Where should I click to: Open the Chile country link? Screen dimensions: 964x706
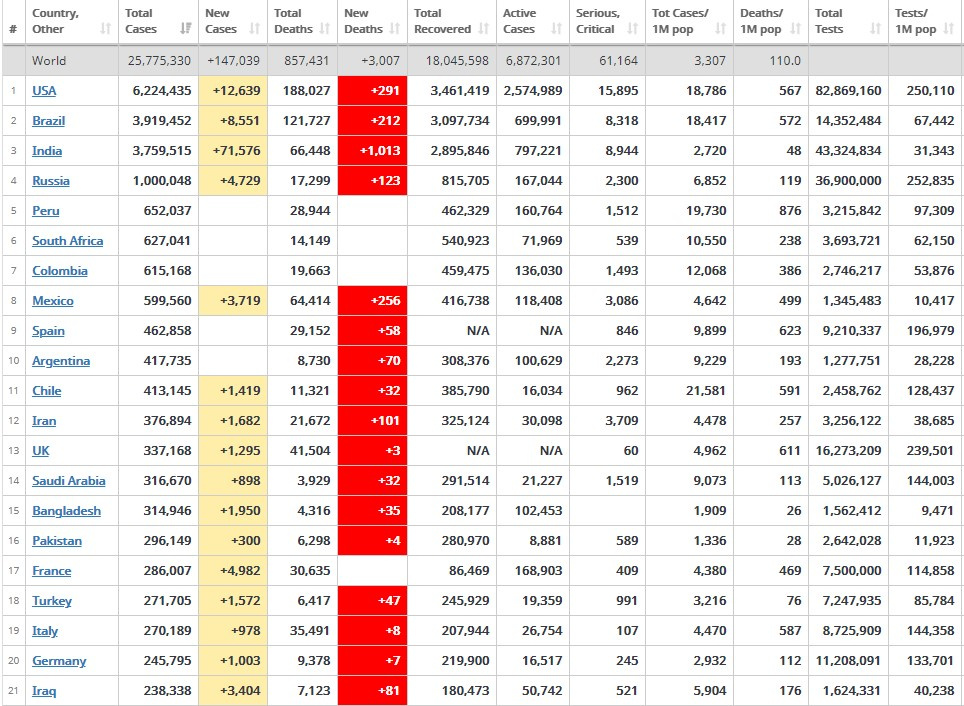pos(47,391)
